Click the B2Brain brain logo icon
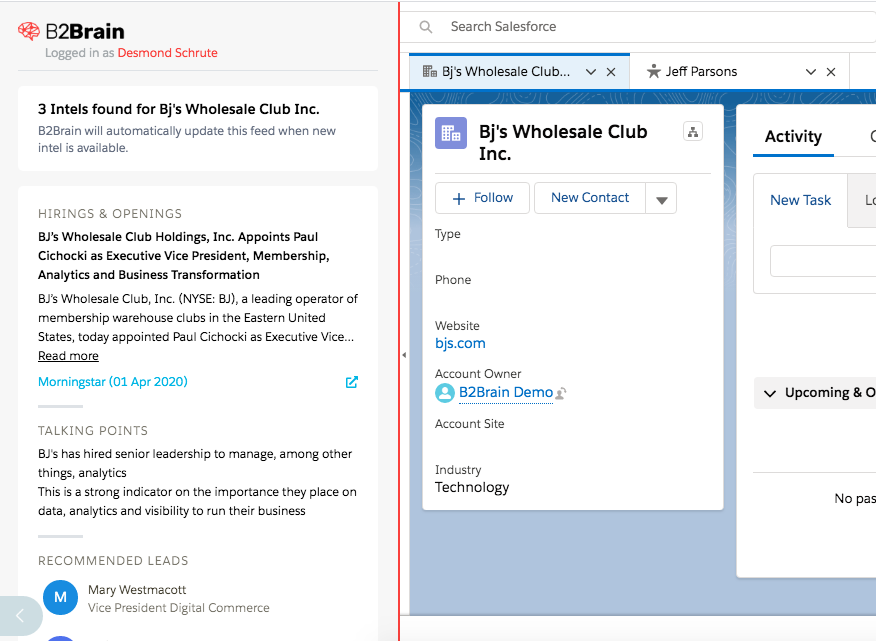Image resolution: width=876 pixels, height=641 pixels. point(28,31)
